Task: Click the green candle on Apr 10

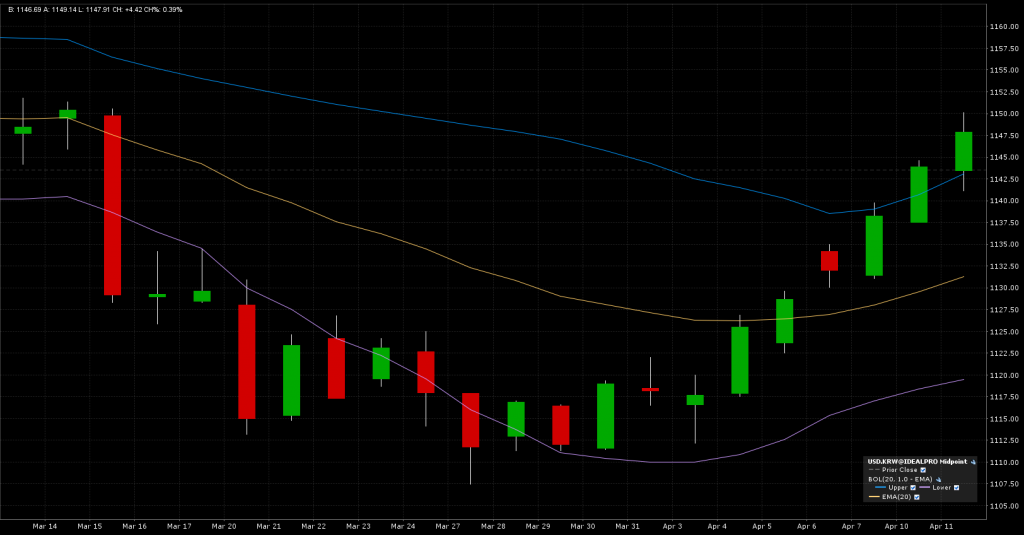Action: (919, 195)
